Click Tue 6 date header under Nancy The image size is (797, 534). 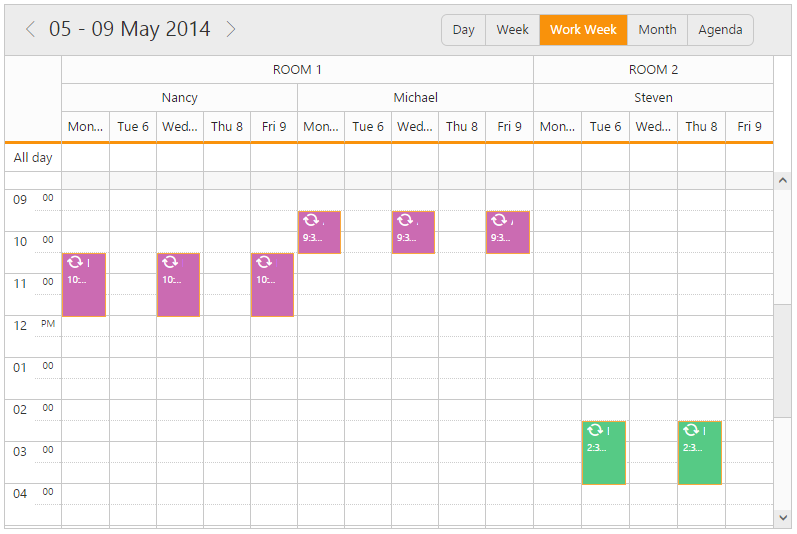[x=133, y=127]
